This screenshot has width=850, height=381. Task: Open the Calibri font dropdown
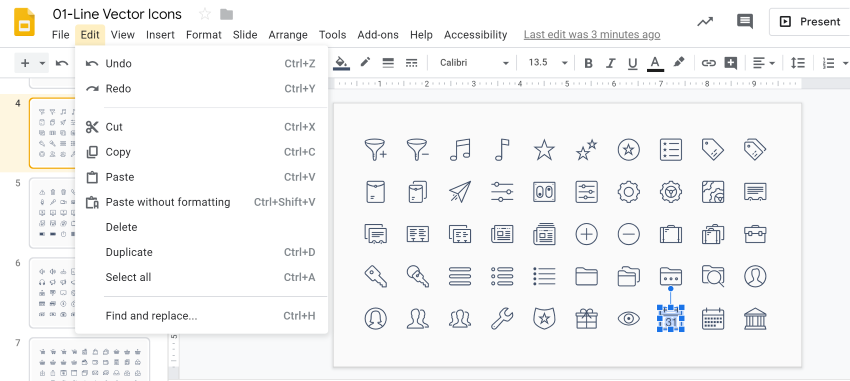[x=474, y=63]
